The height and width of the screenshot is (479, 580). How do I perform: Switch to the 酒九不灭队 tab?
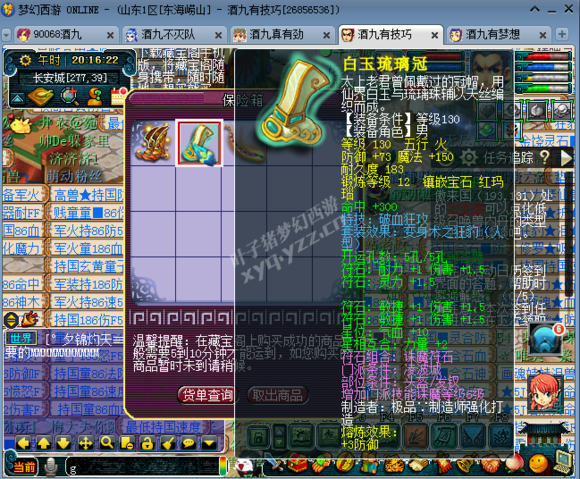click(174, 35)
